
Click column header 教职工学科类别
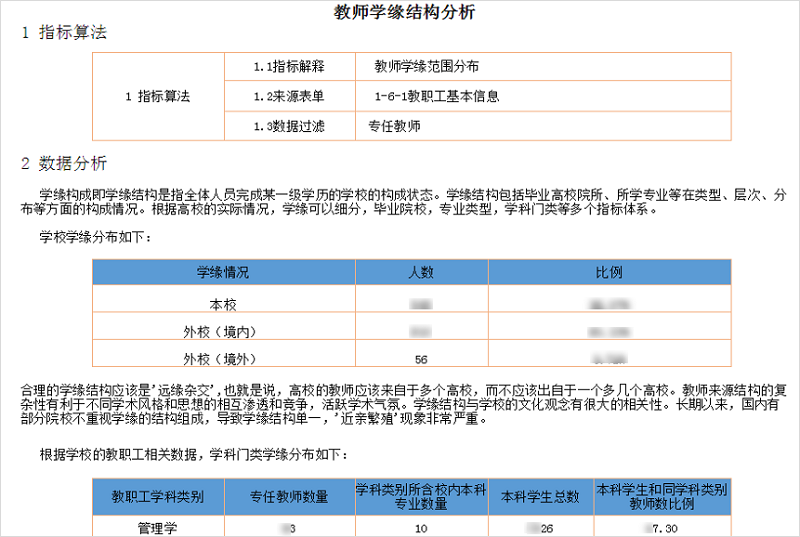click(x=158, y=497)
